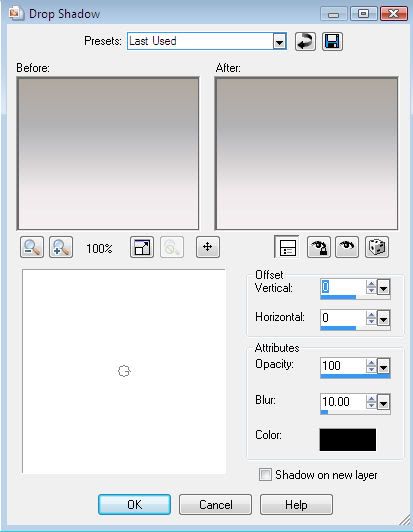
Task: Toggle the show/hide previews icon
Action: coord(287,247)
